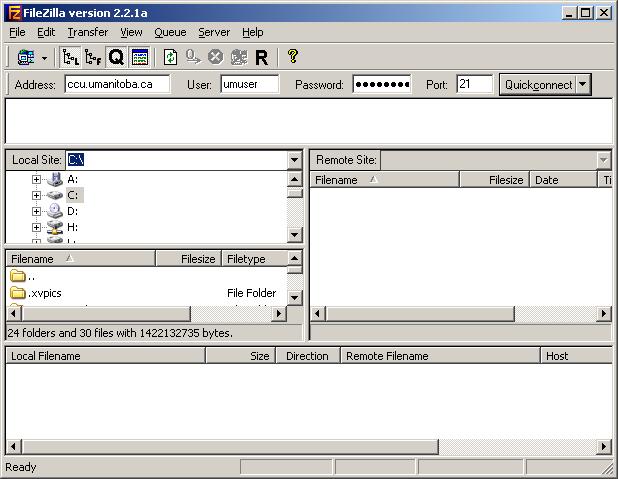This screenshot has height=479, width=618.
Task: Click the Process Queue toolbar icon
Action: click(x=193, y=58)
